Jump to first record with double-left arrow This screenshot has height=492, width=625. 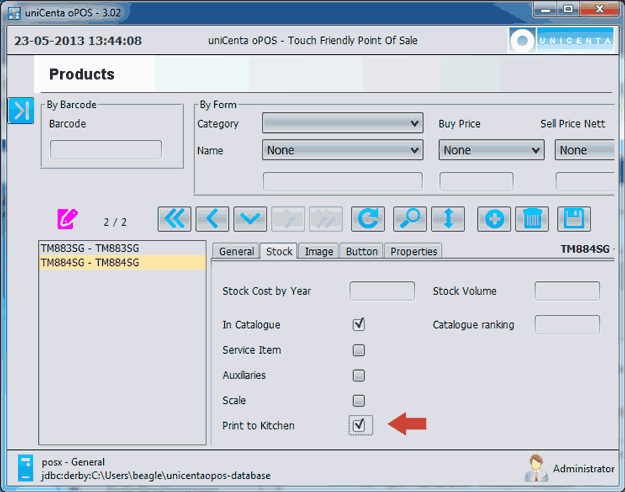pos(175,218)
